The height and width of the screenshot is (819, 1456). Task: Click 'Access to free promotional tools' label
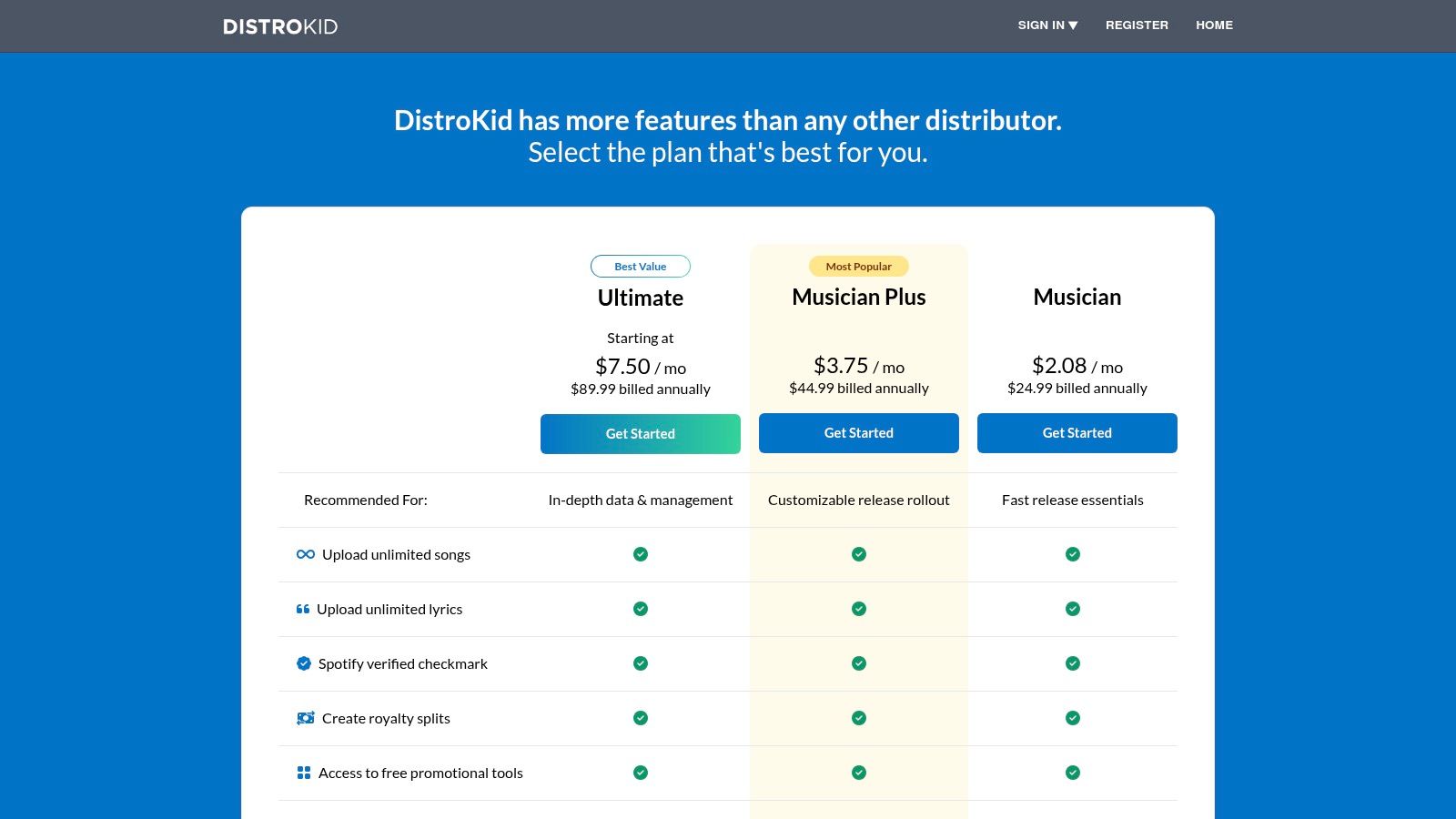(420, 773)
